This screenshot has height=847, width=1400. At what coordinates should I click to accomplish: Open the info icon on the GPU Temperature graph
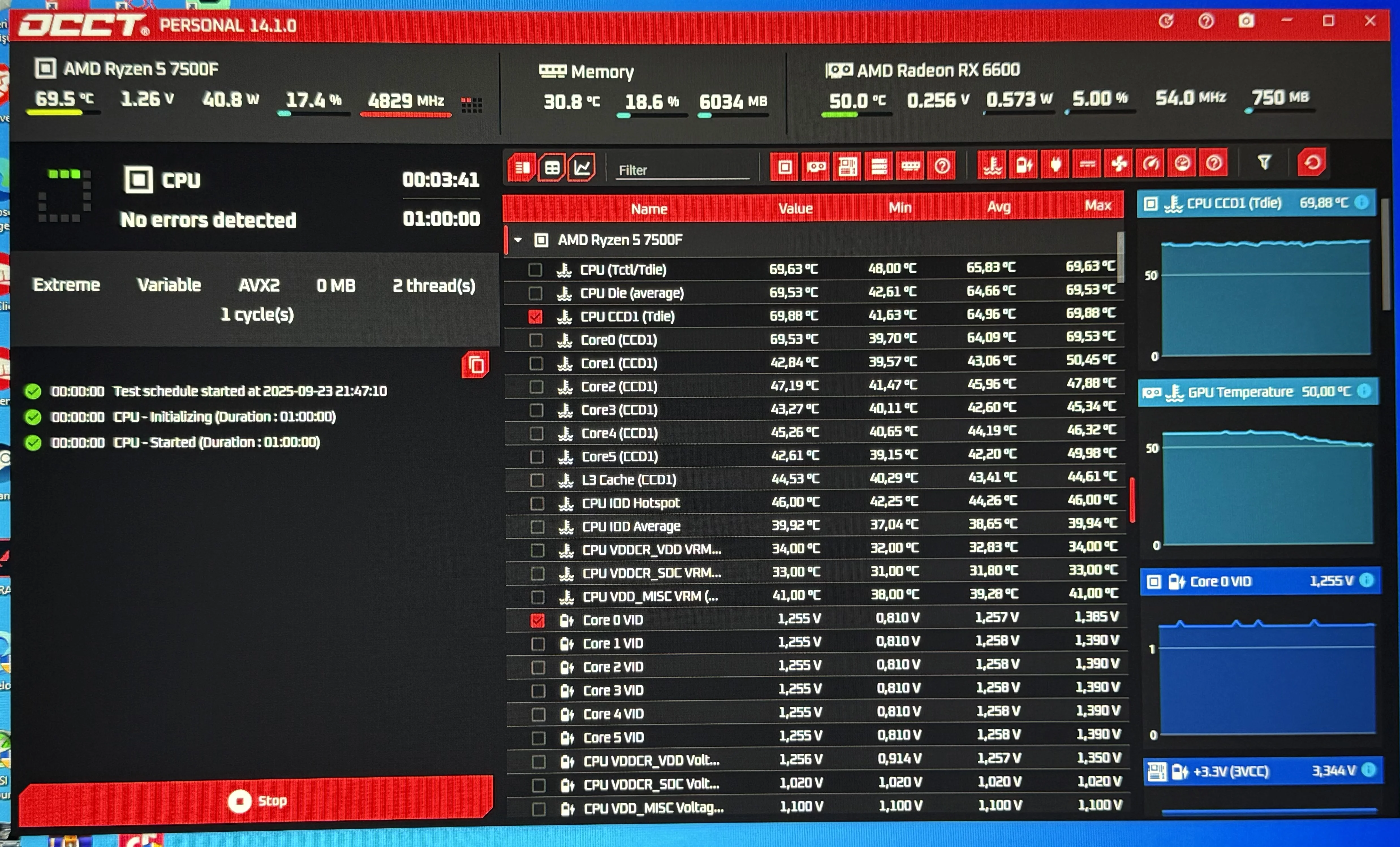pyautogui.click(x=1364, y=391)
